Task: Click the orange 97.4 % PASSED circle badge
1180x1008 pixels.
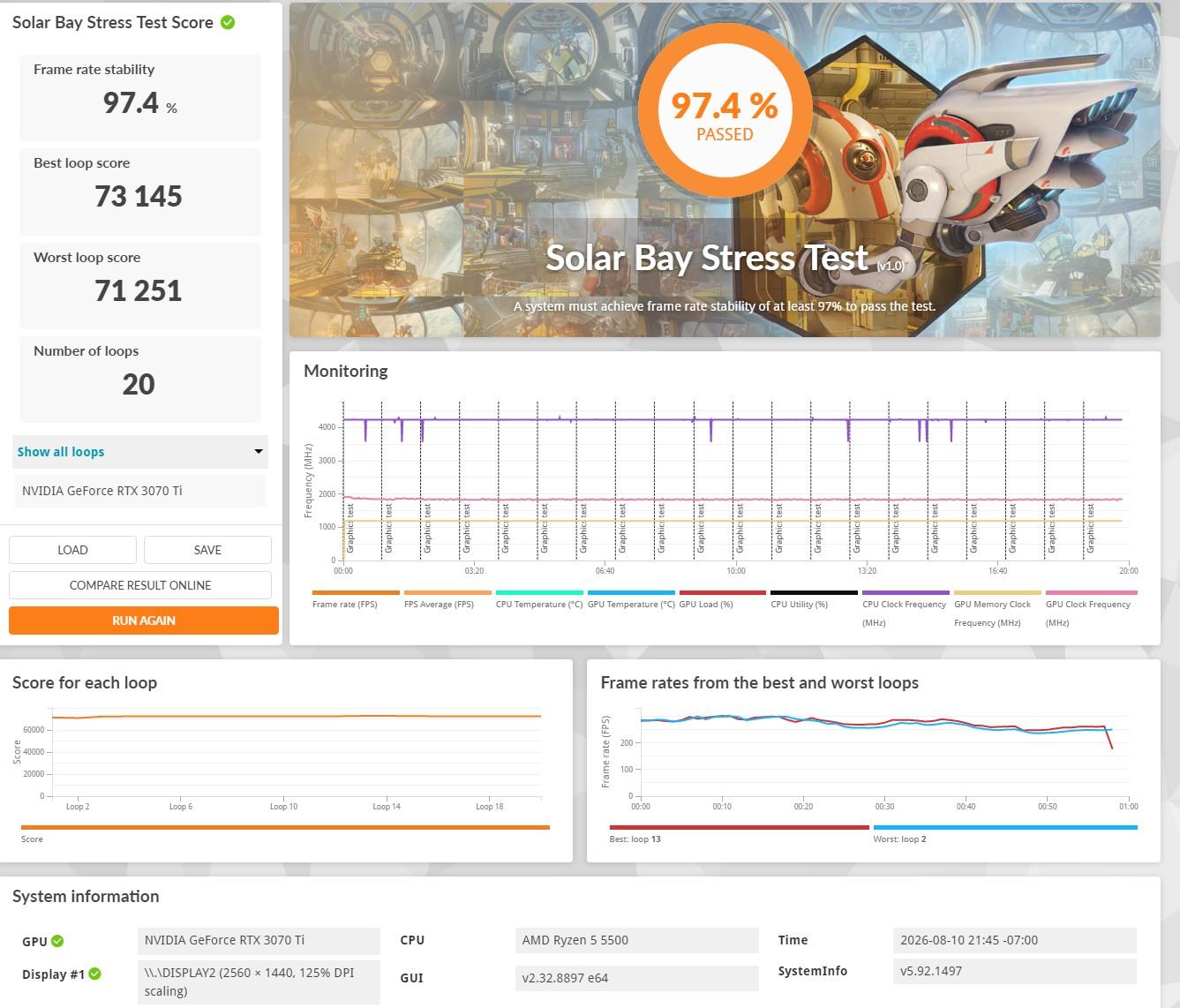Action: coord(725,109)
